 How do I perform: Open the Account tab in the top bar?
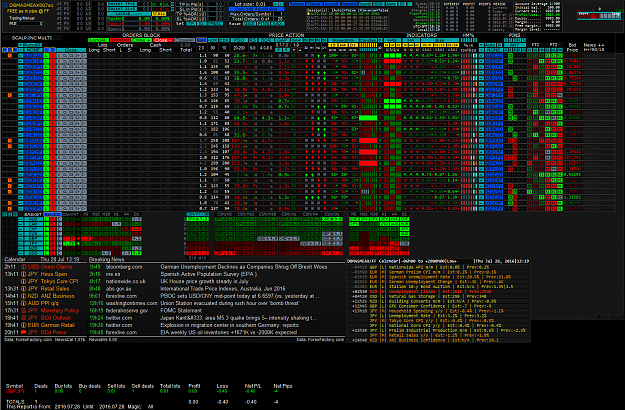click(332, 4)
